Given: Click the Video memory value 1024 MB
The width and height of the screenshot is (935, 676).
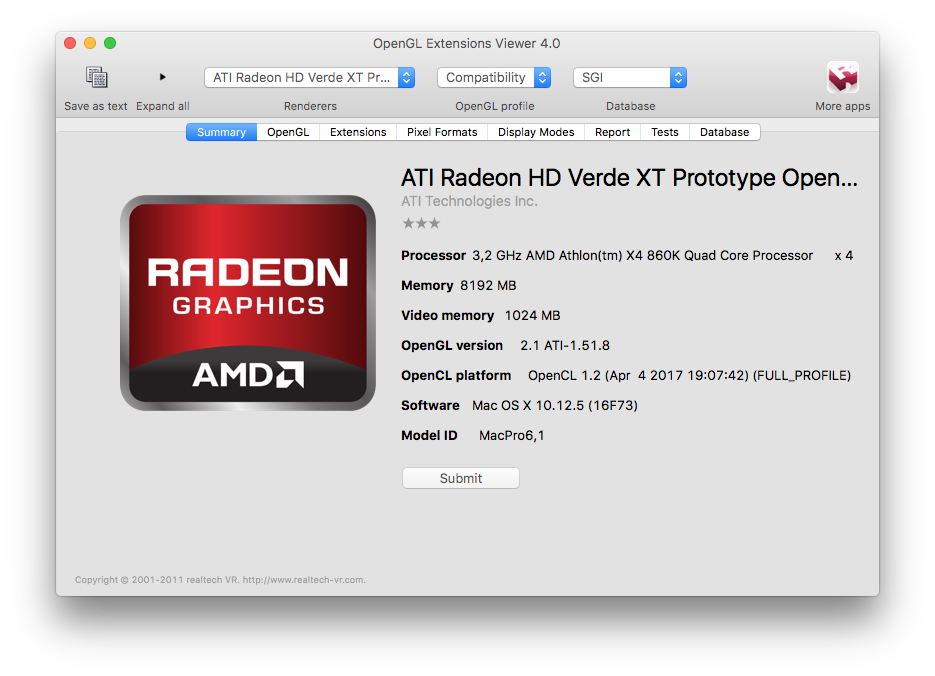Looking at the screenshot, I should (x=532, y=315).
